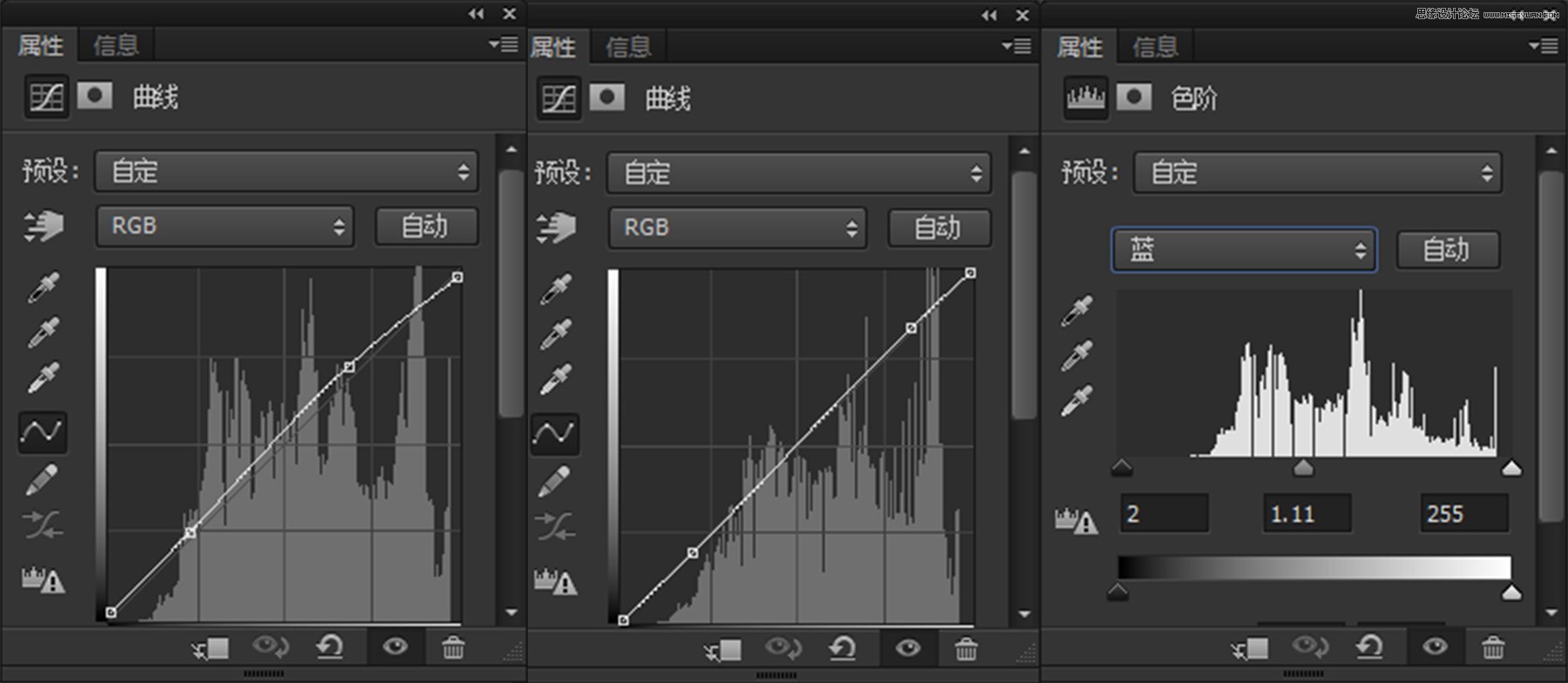This screenshot has width=1568, height=683.
Task: Click 自动 button in Levels panel
Action: pos(1448,250)
